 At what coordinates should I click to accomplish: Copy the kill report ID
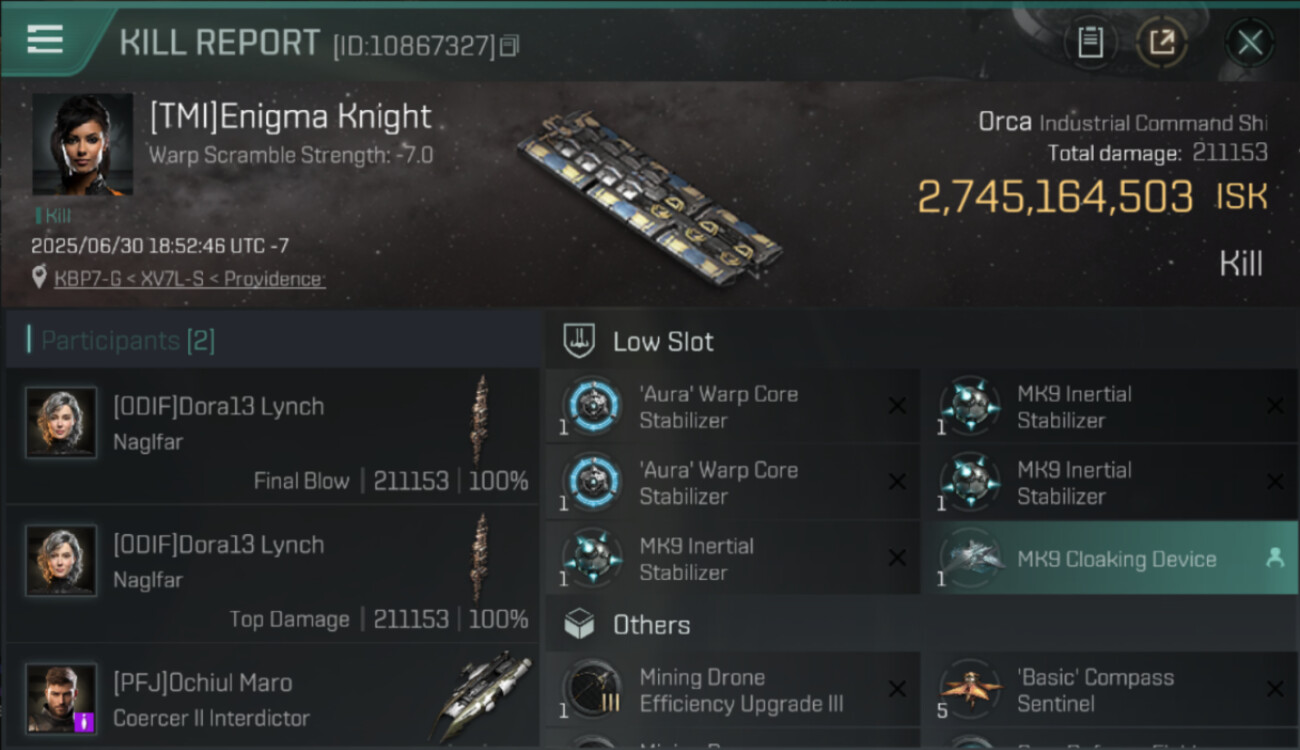(510, 45)
